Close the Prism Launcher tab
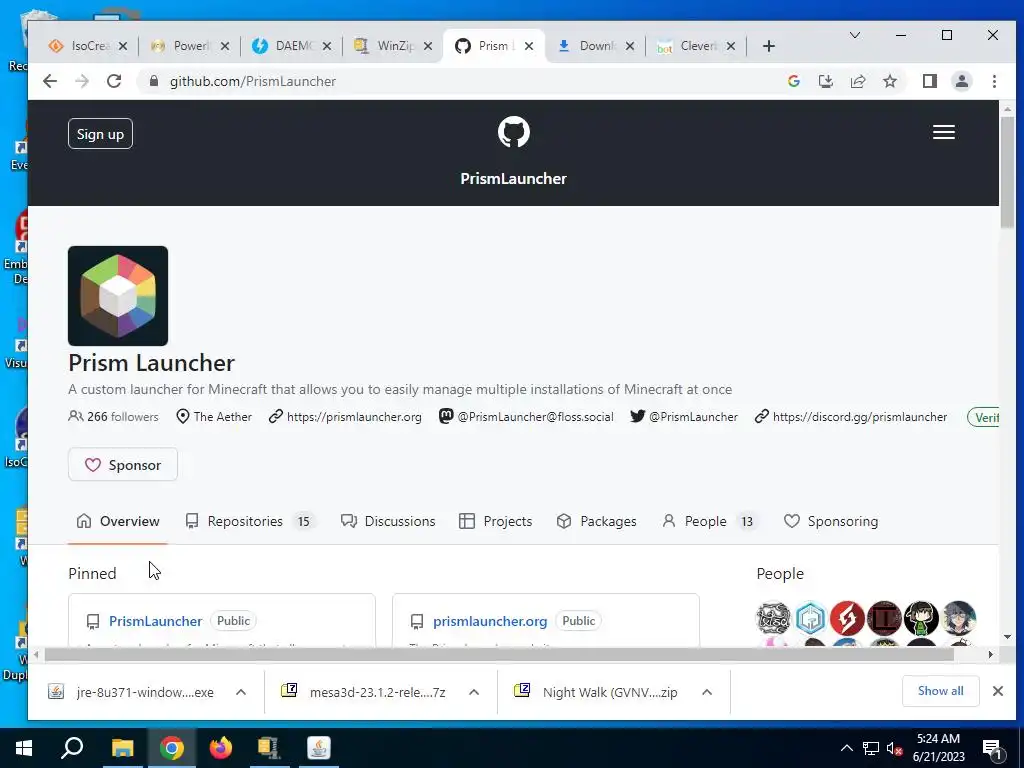 (529, 46)
